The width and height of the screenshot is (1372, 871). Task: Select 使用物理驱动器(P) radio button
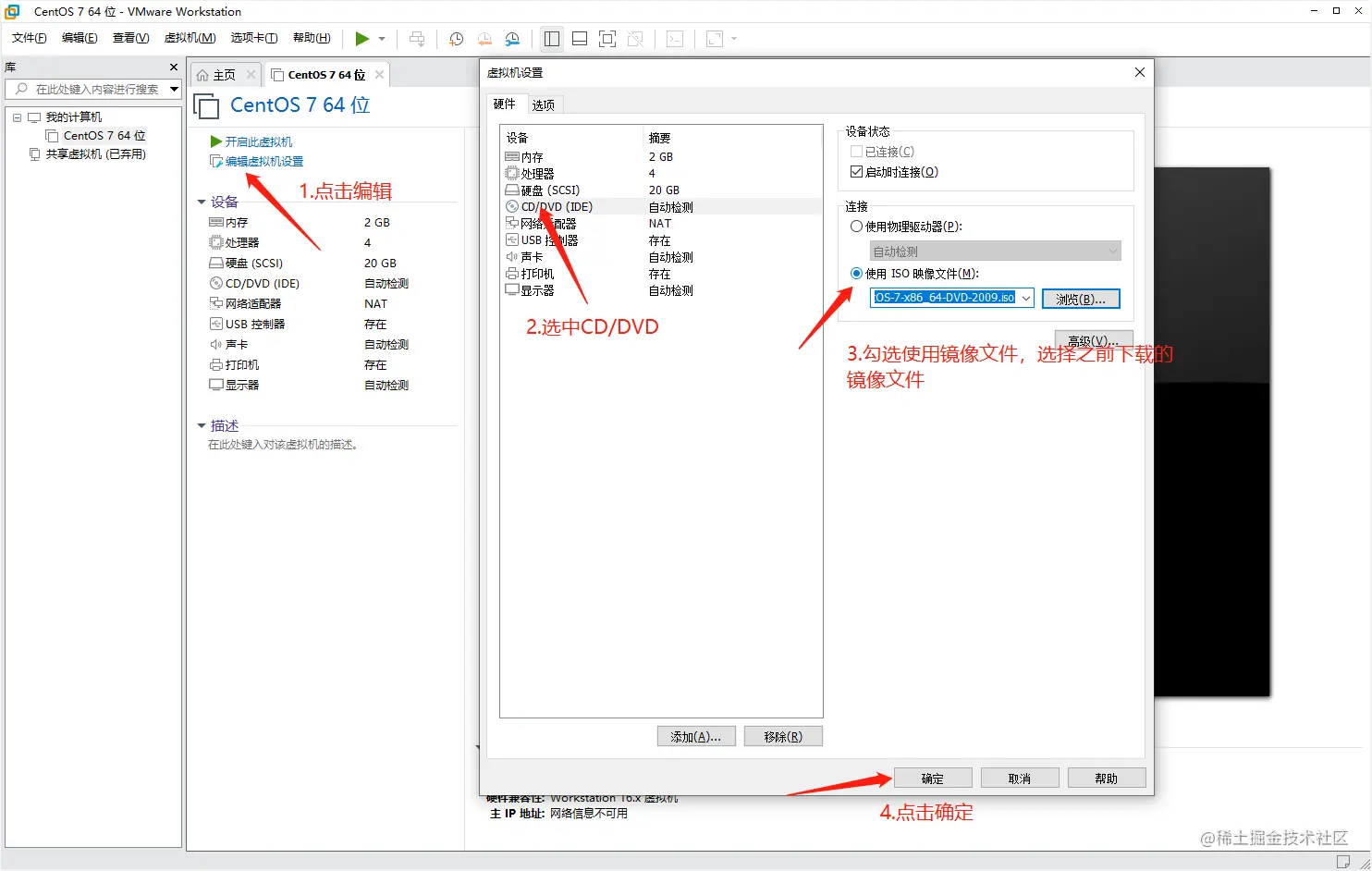[x=856, y=226]
